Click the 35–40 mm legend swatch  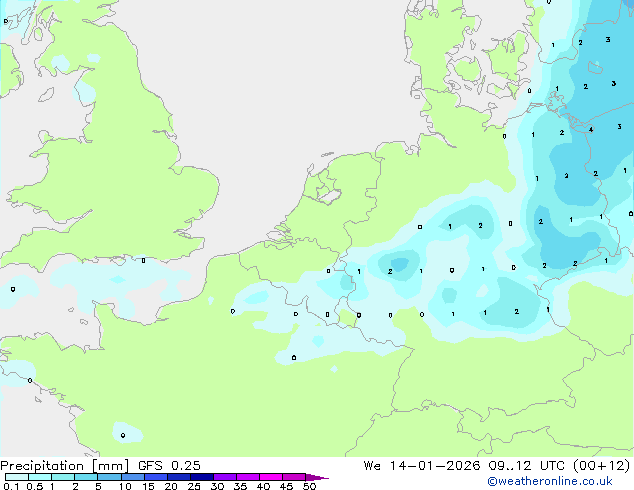click(247, 477)
